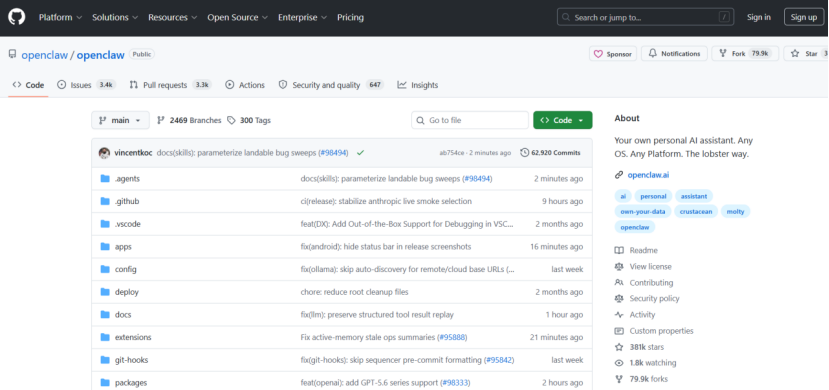This screenshot has width=829, height=390.
Task: Star the openclaw repository
Action: [x=806, y=54]
